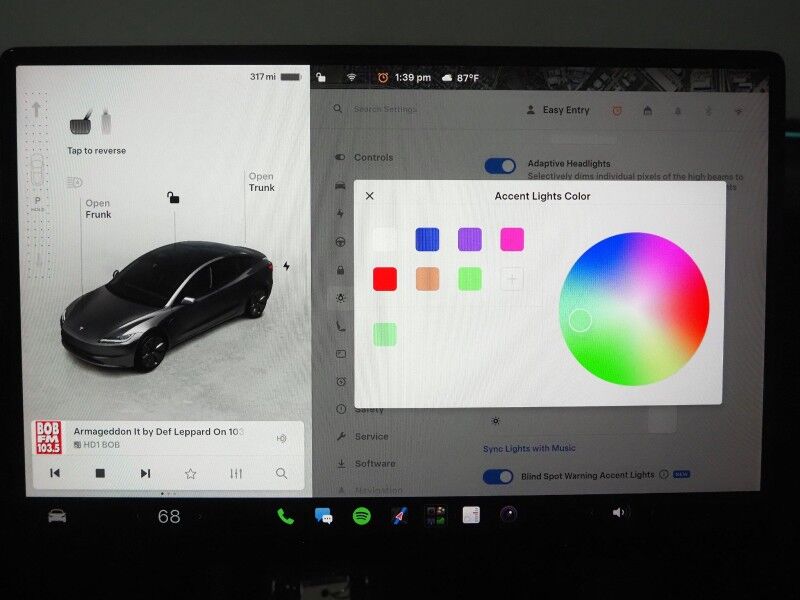800x600 pixels.
Task: Click the lock icon in status bar
Action: click(x=321, y=78)
